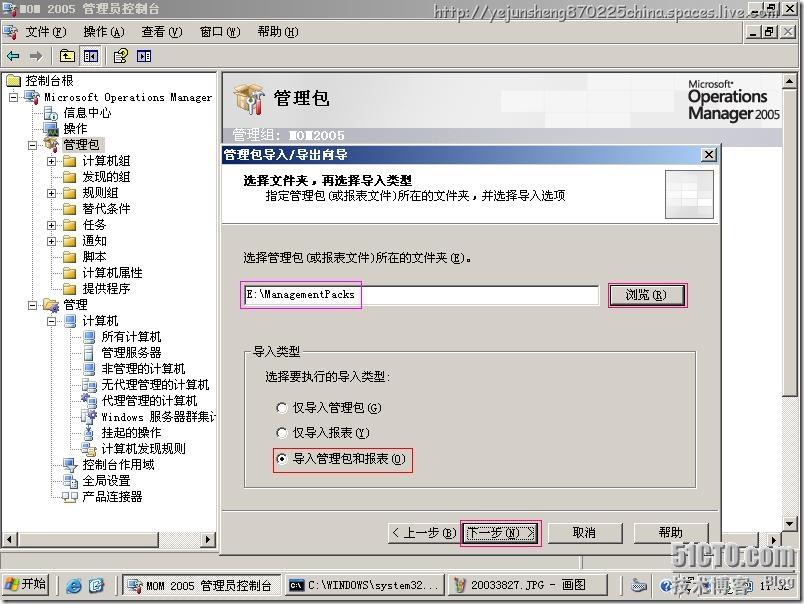Expand the 通知 tree node

pos(51,241)
